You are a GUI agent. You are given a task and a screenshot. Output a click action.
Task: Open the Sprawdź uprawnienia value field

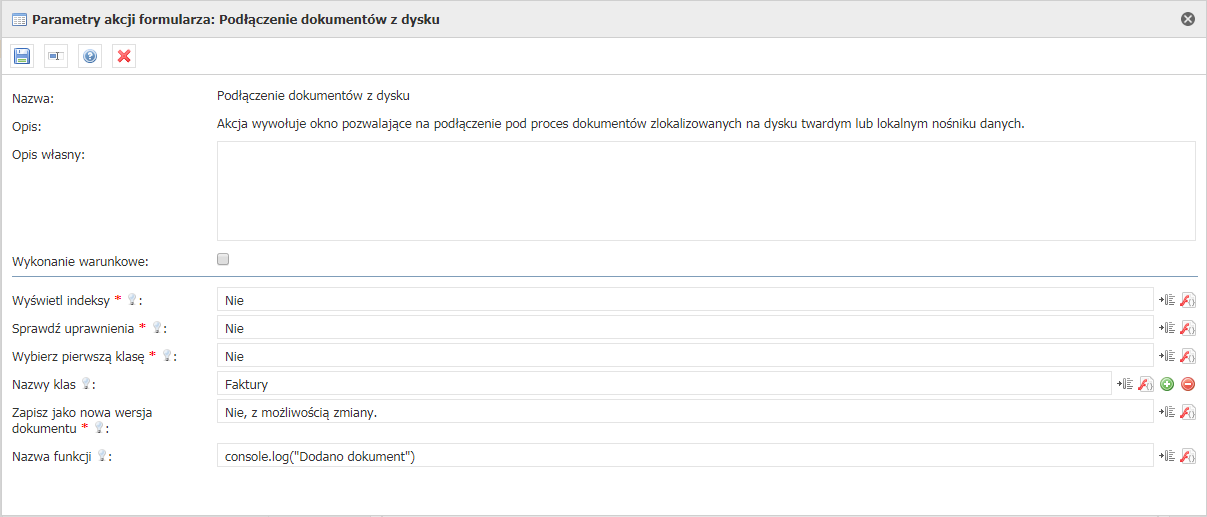tap(685, 328)
